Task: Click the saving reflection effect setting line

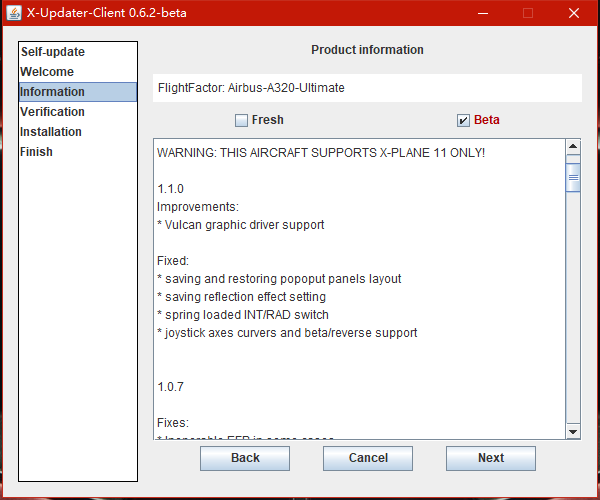Action: coord(241,297)
